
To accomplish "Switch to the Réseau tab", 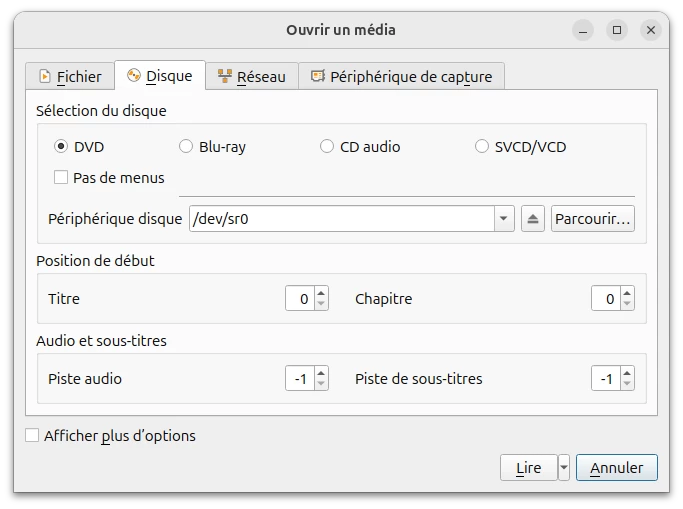I will coord(252,76).
